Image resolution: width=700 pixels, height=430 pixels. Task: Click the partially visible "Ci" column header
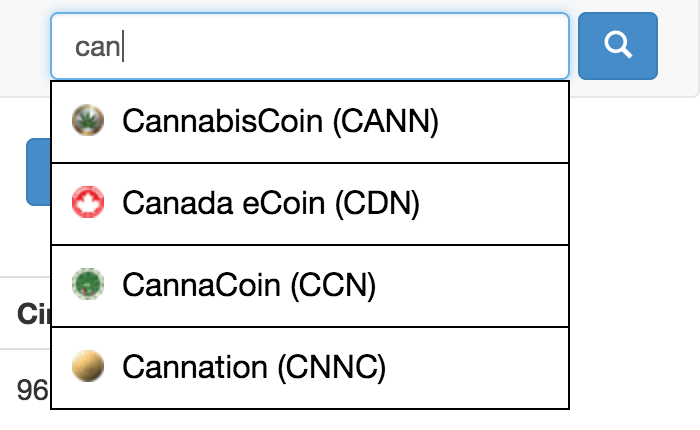point(34,313)
